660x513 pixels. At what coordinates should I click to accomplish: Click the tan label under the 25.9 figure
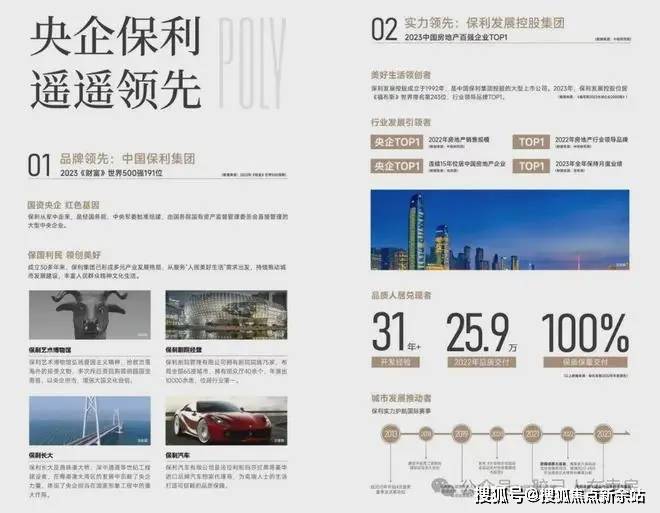482,362
